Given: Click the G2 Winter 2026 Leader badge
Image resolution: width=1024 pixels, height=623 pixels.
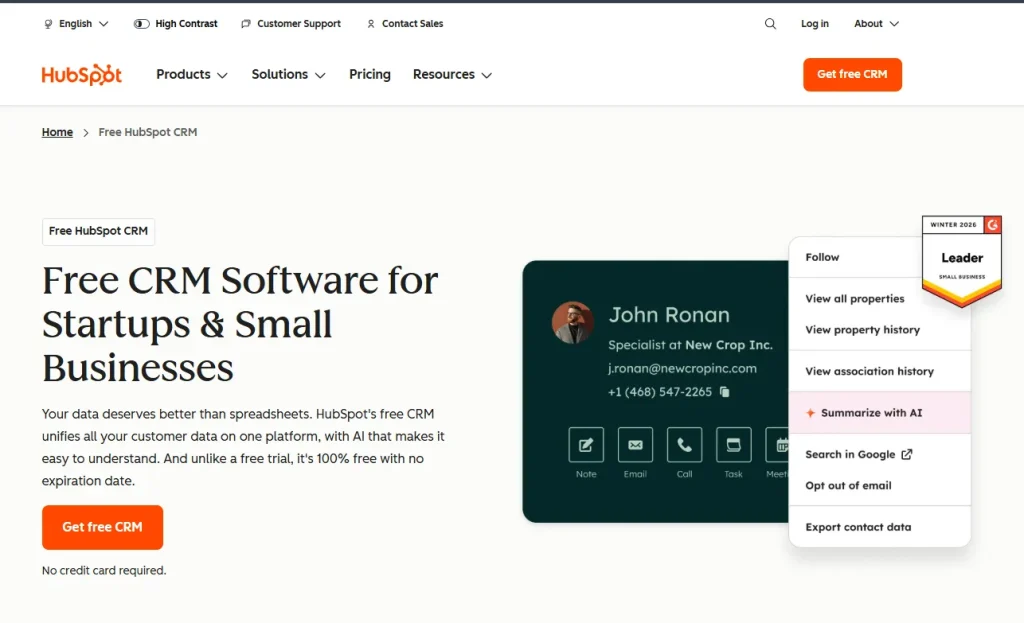Looking at the screenshot, I should (961, 259).
